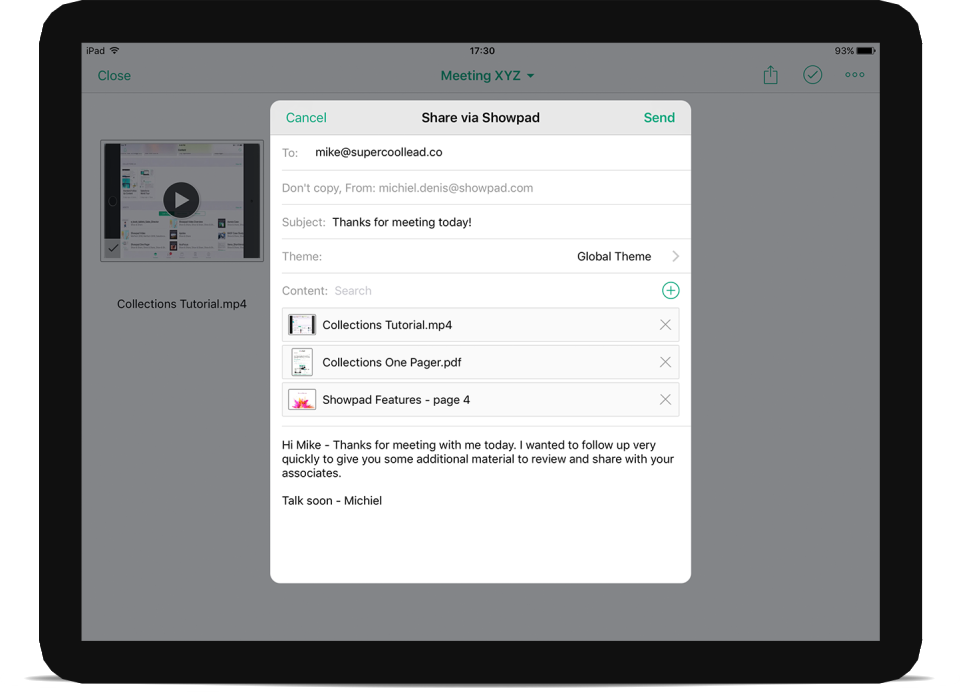Tap the 17:30 clock in status bar
The image size is (960, 693).
[482, 51]
